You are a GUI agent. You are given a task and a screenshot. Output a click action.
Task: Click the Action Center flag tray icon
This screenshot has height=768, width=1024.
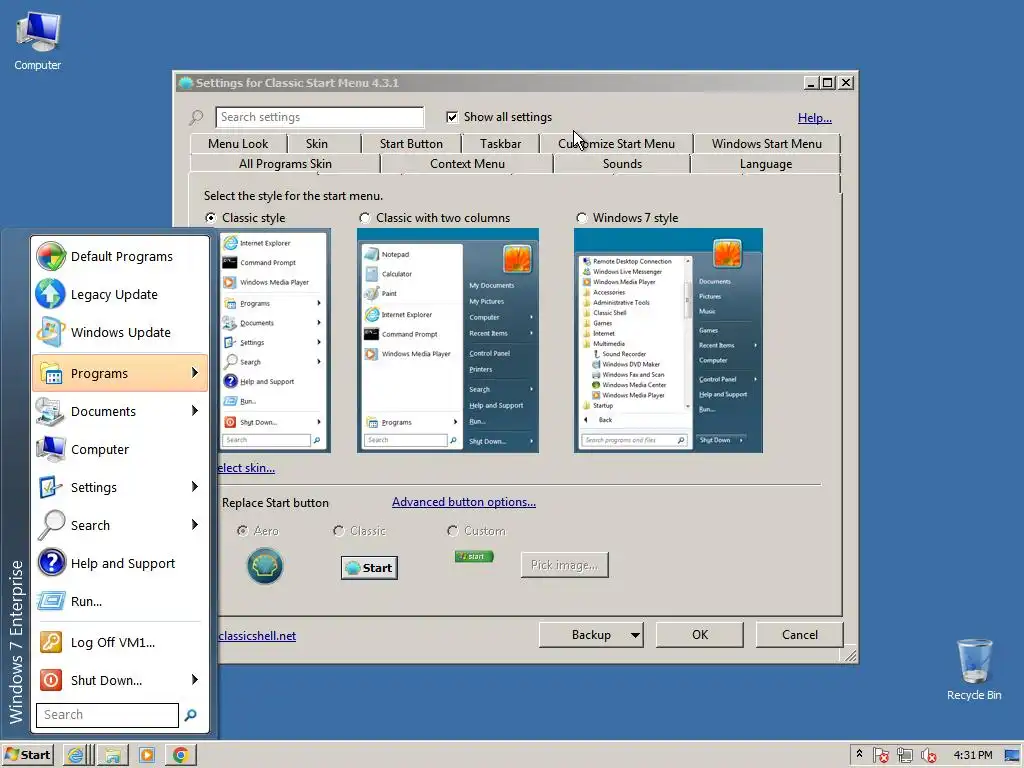point(880,756)
